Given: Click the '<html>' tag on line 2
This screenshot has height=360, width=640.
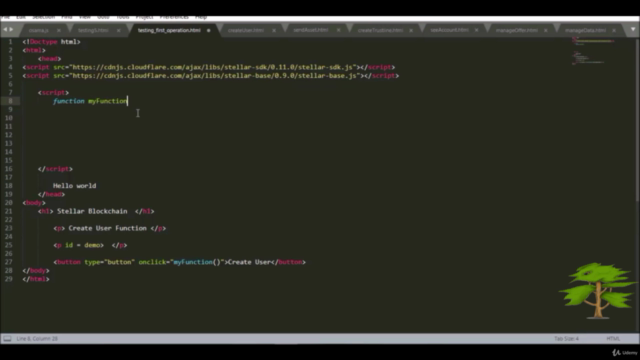Looking at the screenshot, I should (34, 50).
